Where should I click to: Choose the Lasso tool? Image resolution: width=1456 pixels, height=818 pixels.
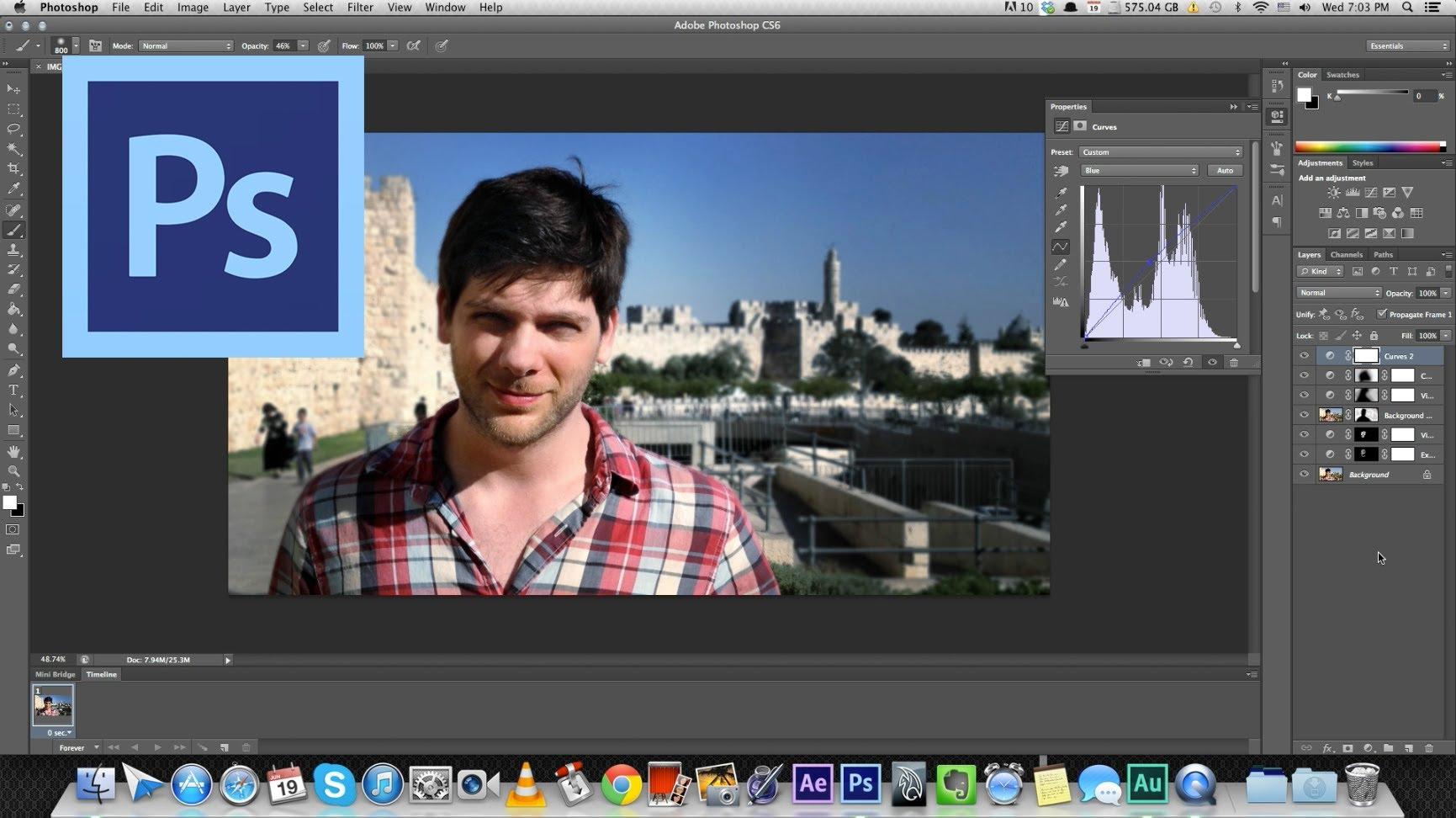pyautogui.click(x=13, y=128)
